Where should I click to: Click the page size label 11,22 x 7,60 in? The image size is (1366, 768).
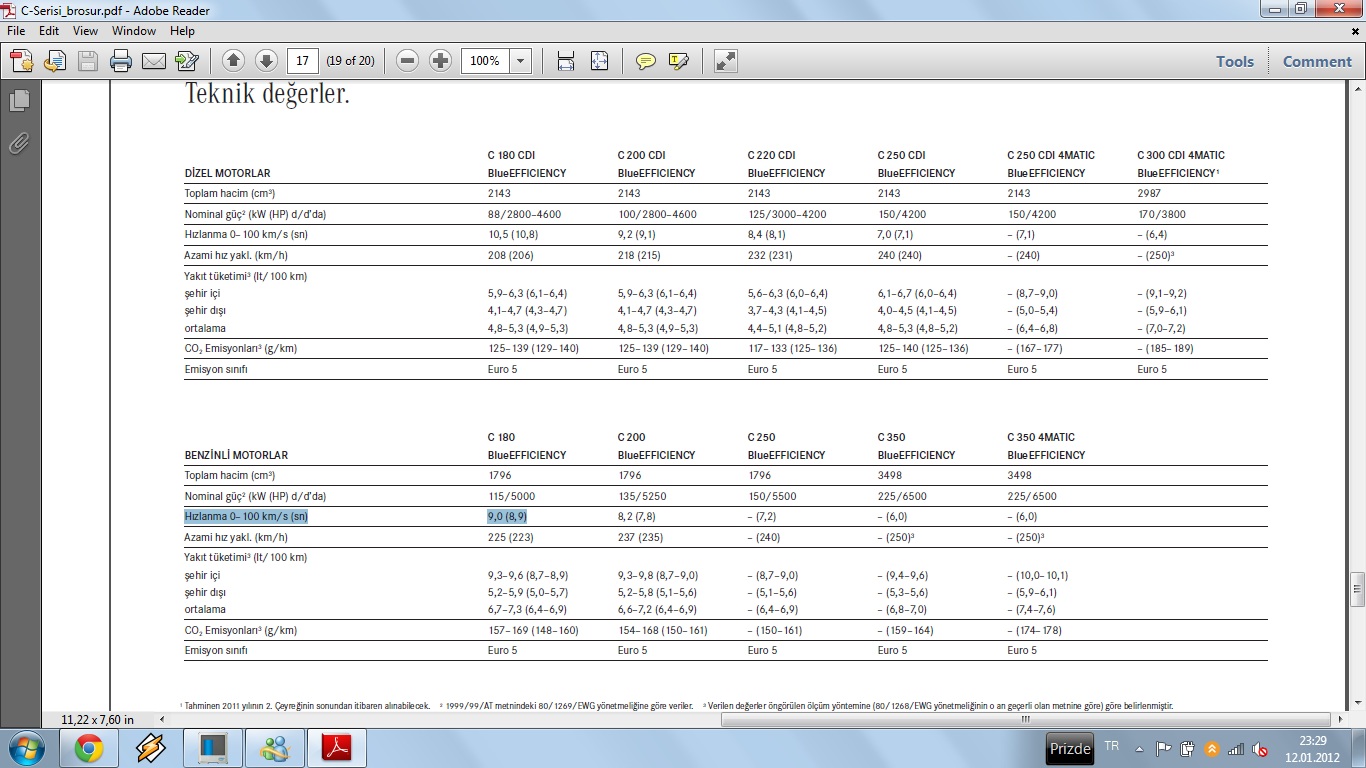97,719
